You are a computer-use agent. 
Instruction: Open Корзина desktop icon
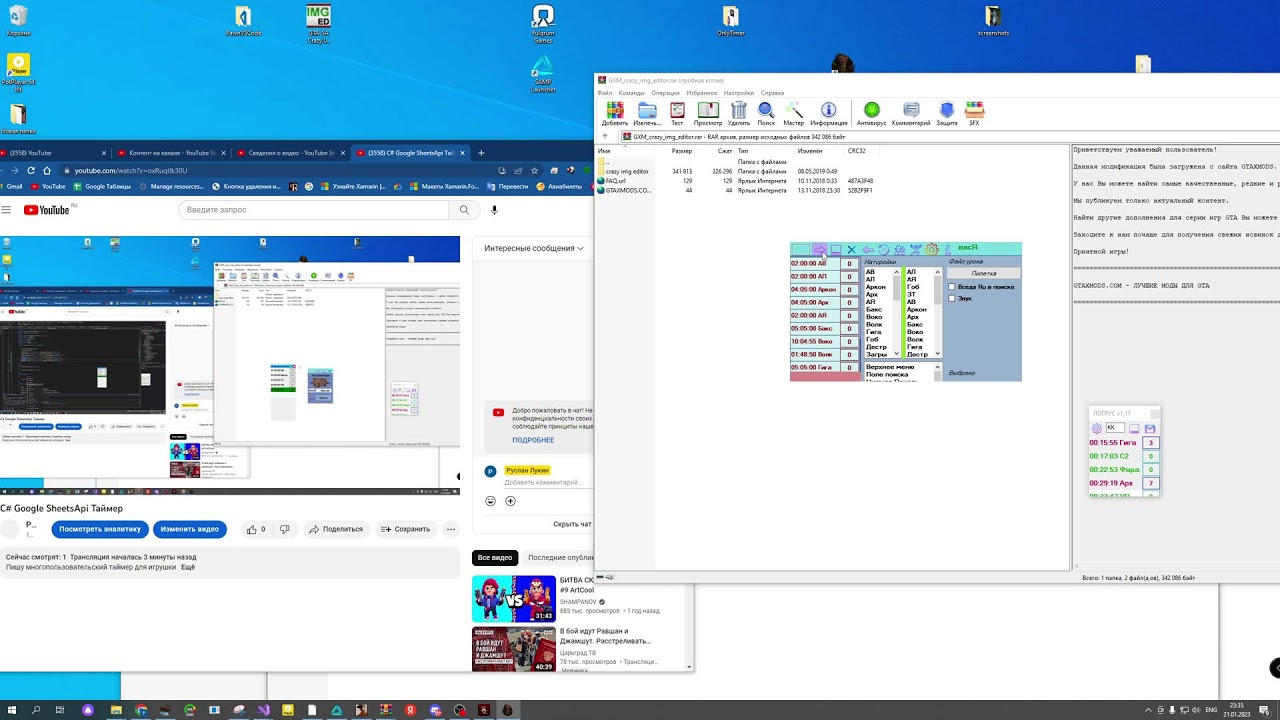(x=18, y=21)
